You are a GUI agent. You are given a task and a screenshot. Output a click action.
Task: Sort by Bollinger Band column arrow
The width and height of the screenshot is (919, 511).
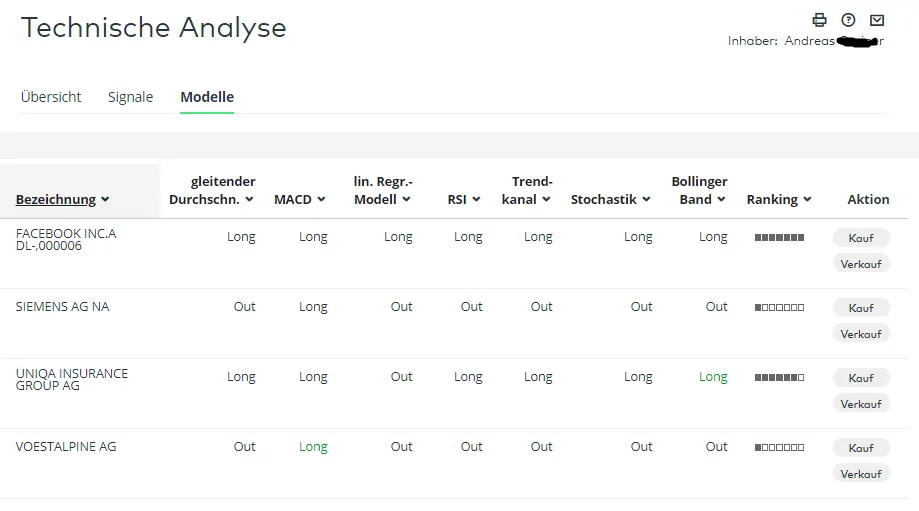[721, 200]
